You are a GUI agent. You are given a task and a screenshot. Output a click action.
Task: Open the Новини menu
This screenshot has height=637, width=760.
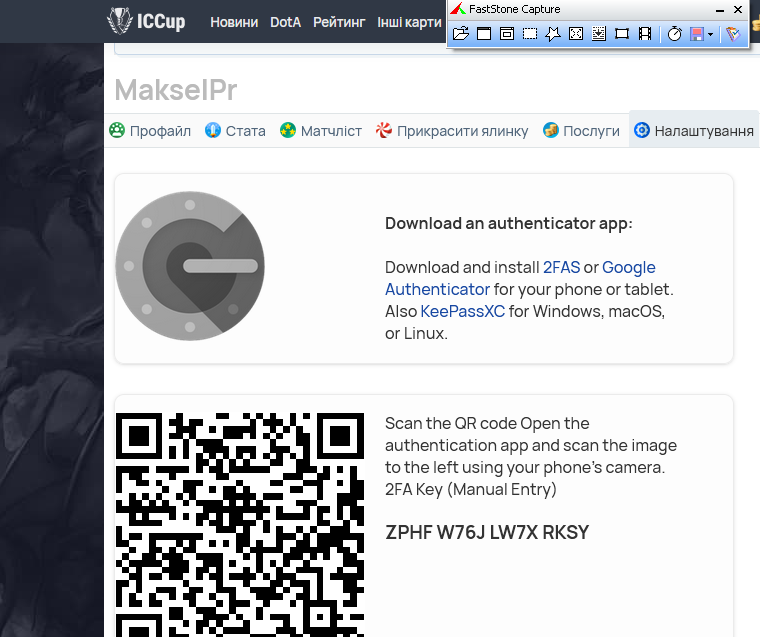click(234, 22)
